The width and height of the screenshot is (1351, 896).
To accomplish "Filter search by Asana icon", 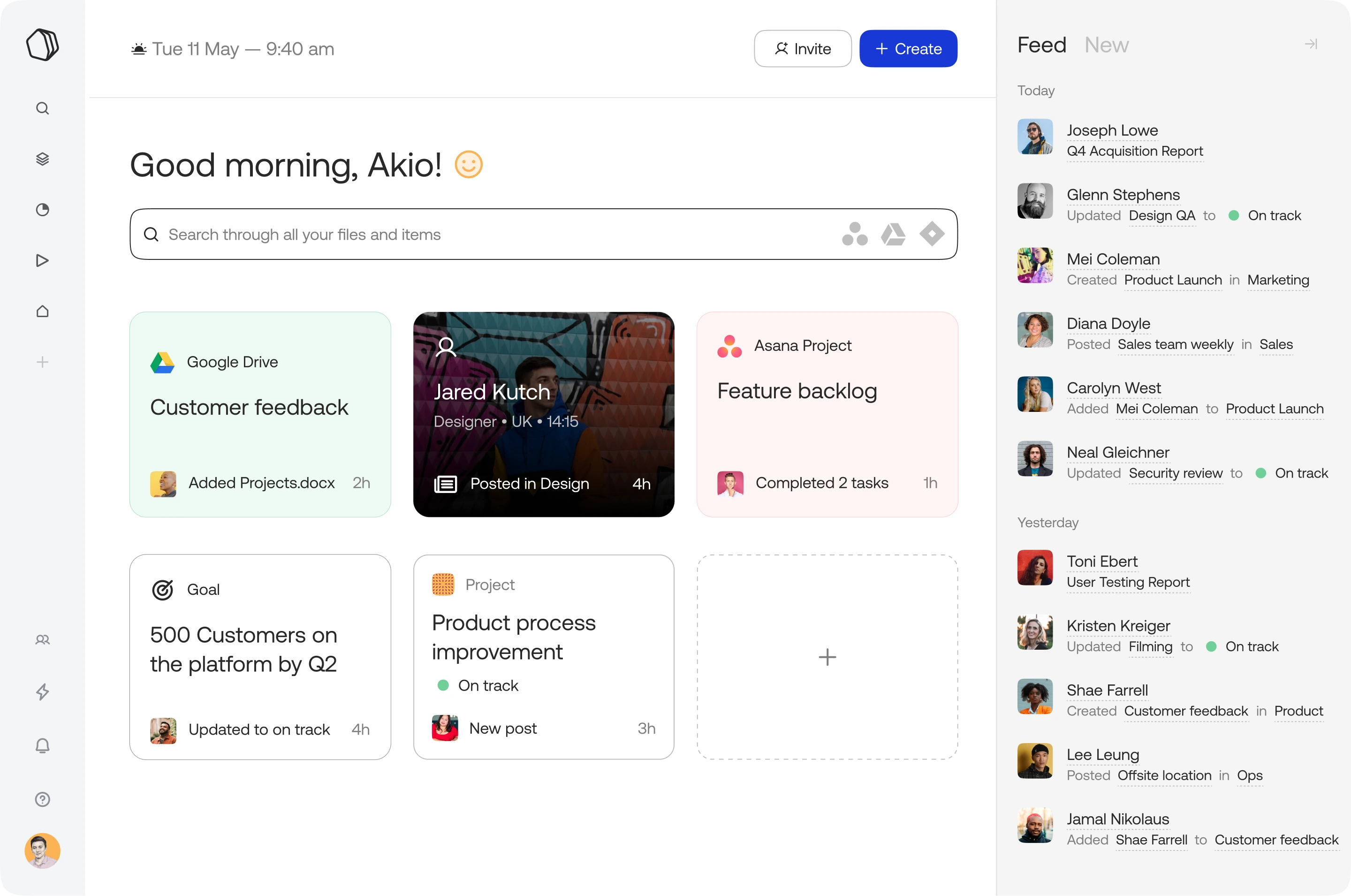I will 855,234.
